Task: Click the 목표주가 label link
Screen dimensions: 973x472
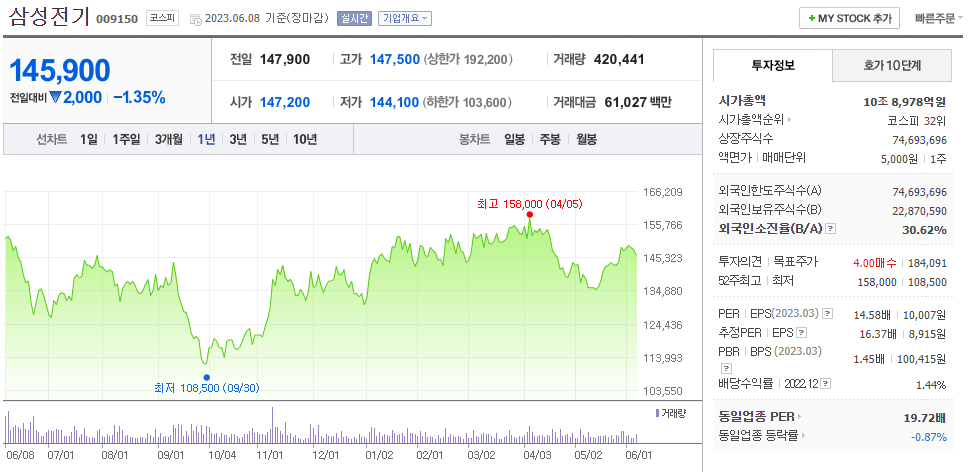Action: tap(796, 262)
